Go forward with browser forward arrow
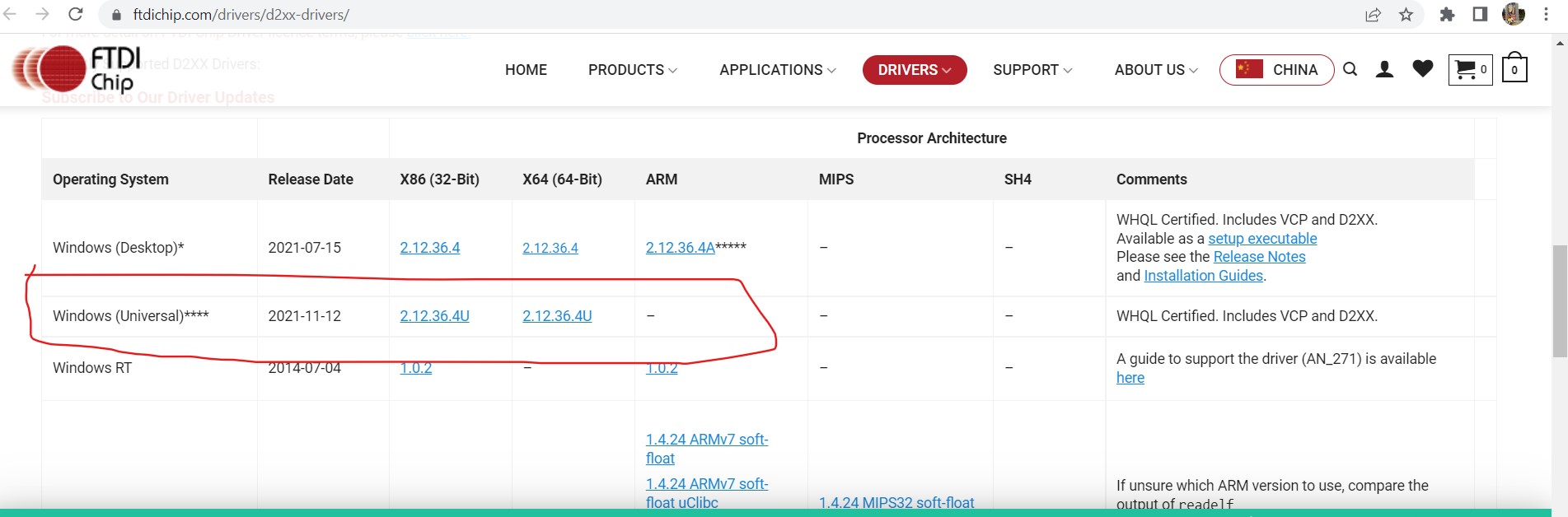1568x517 pixels. point(43,14)
